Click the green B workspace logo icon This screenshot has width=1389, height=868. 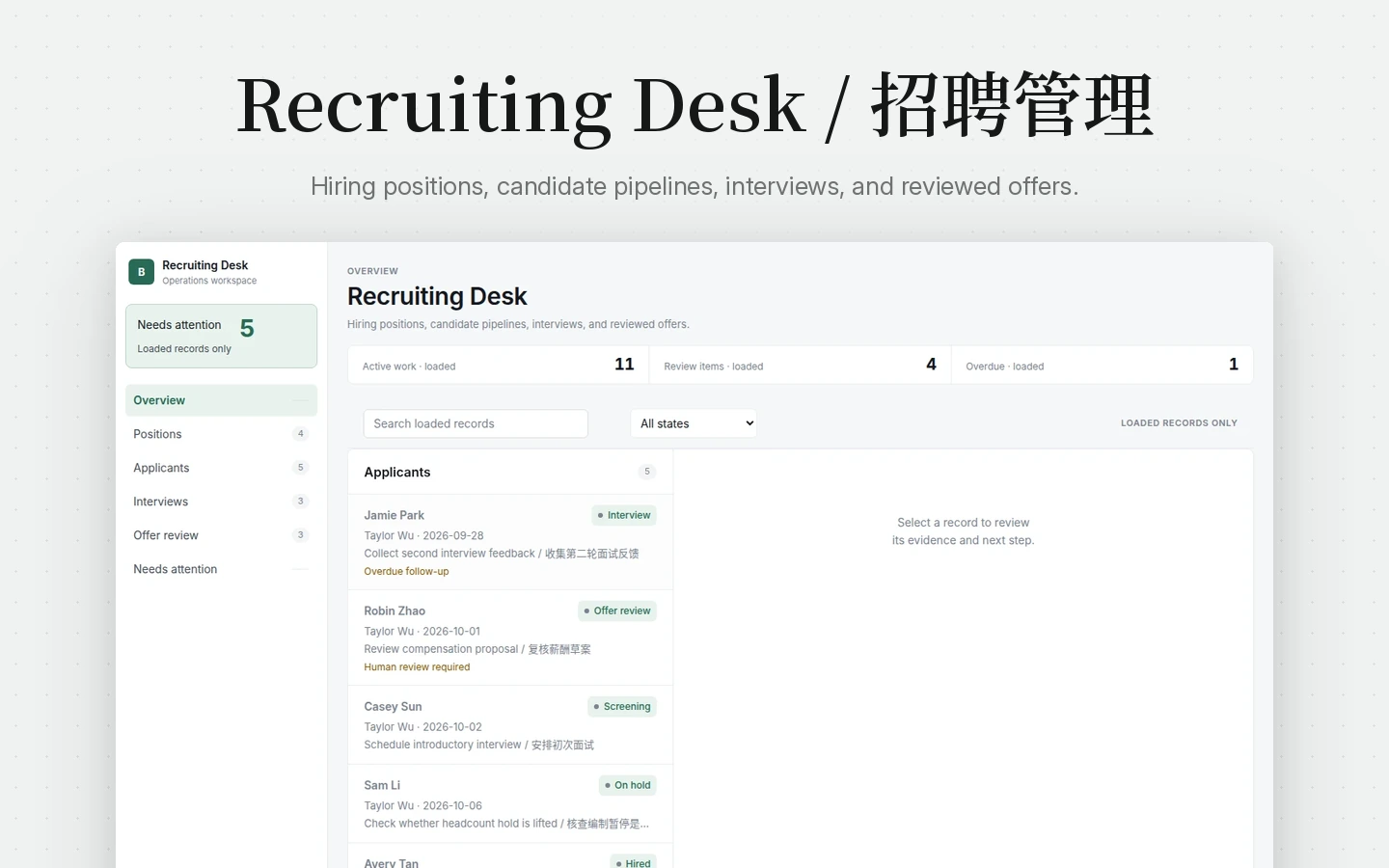pyautogui.click(x=141, y=272)
